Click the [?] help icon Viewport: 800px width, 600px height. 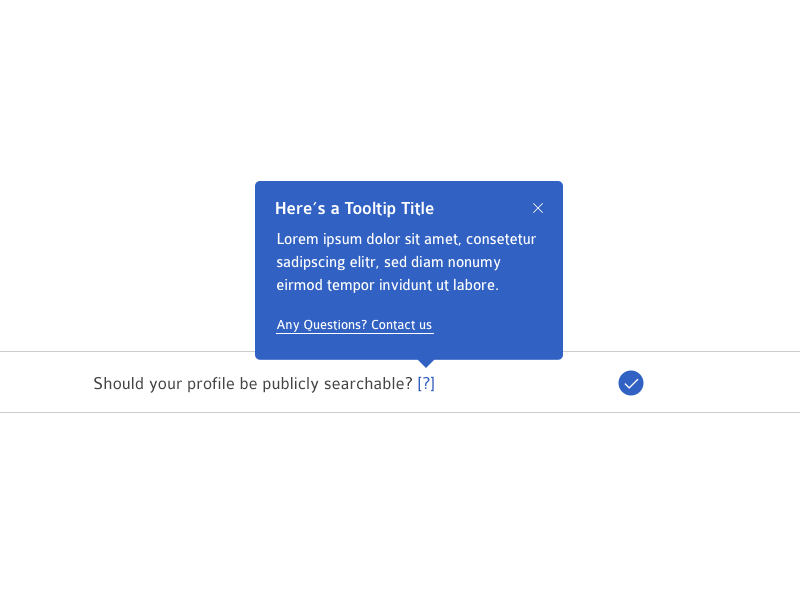click(x=426, y=383)
